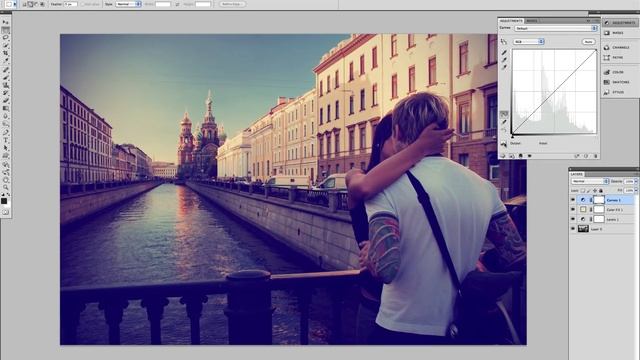Open the Fill slider arrow in the Layers panel

pos(636,191)
